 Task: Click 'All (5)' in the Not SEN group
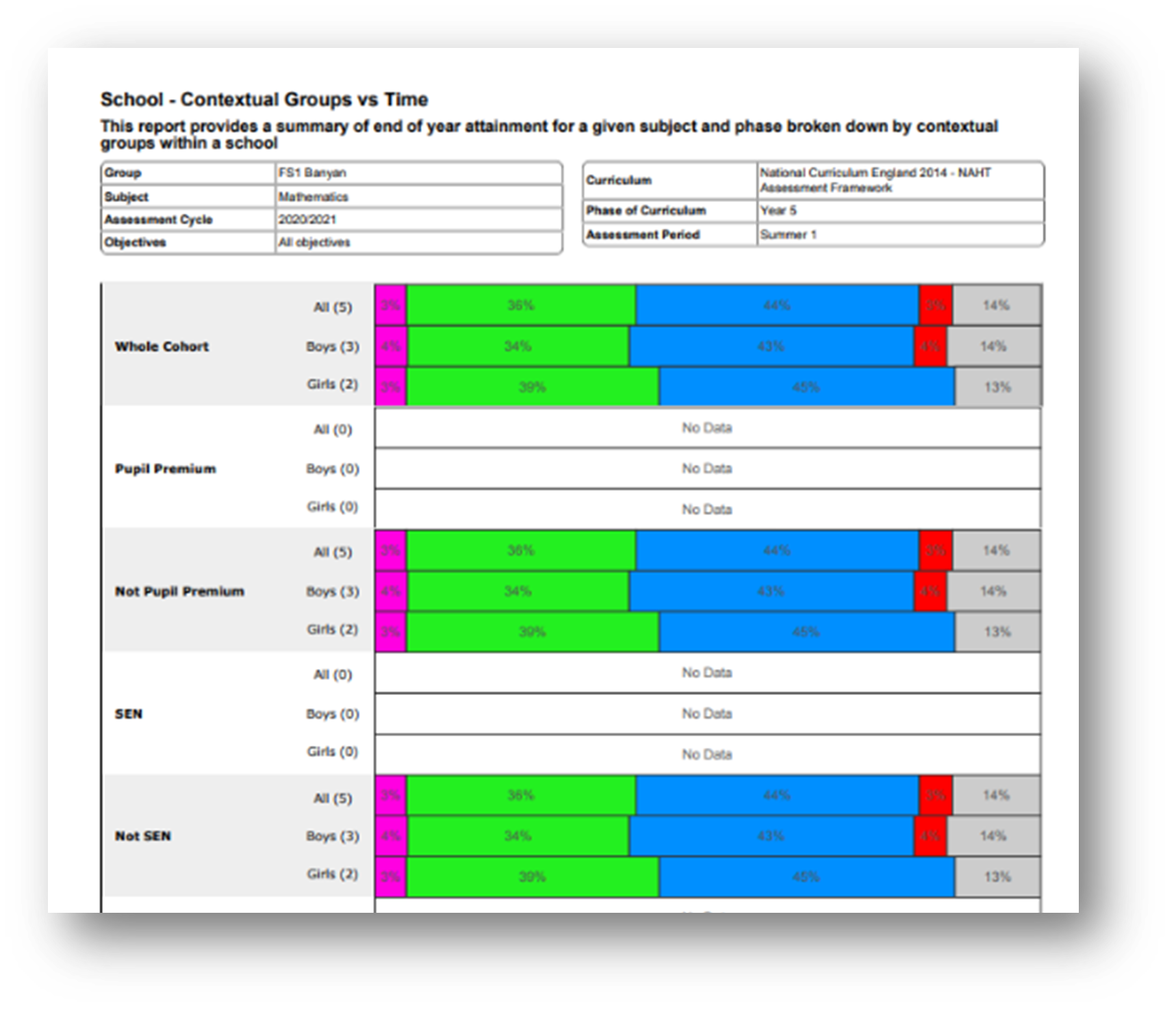[333, 798]
